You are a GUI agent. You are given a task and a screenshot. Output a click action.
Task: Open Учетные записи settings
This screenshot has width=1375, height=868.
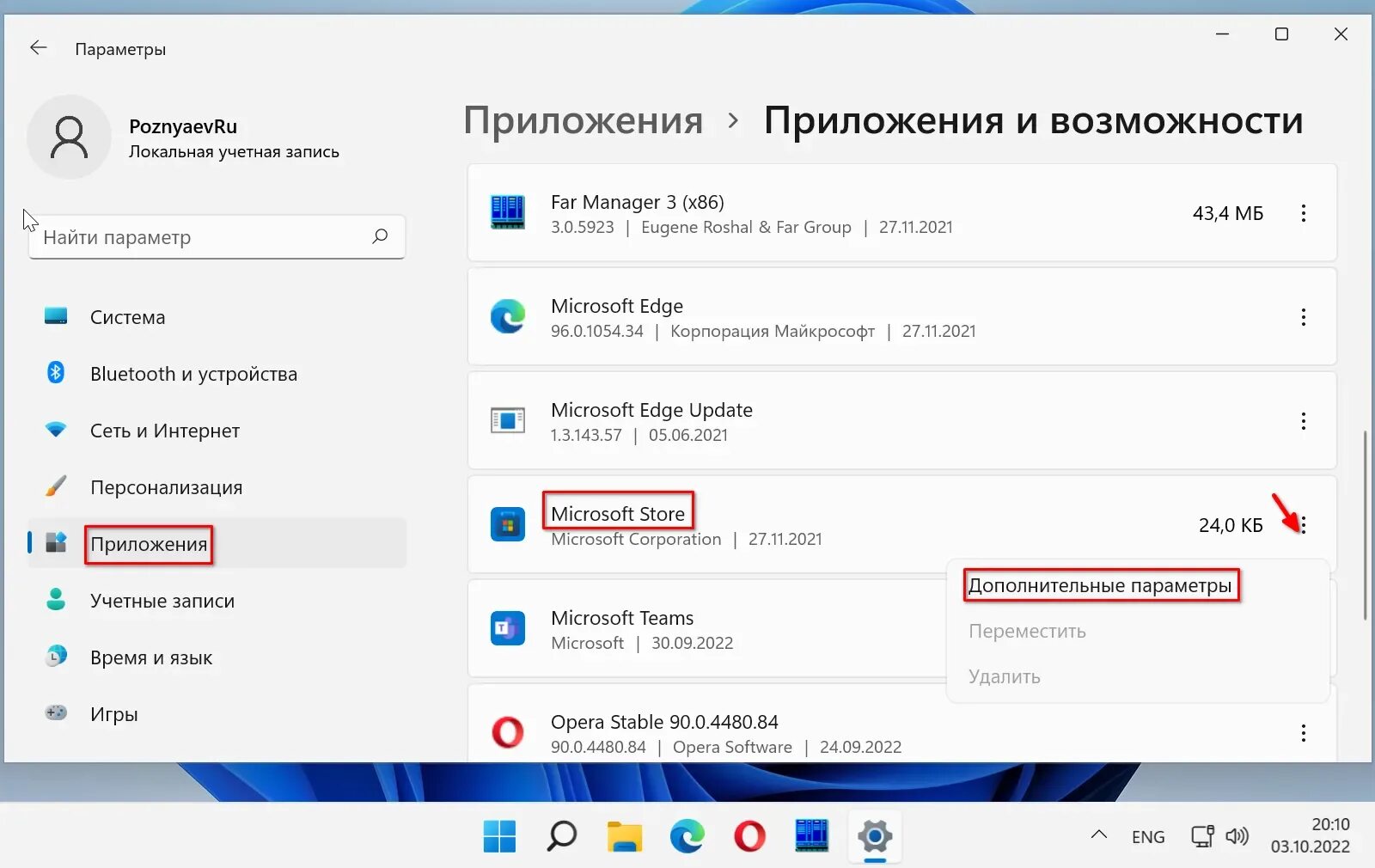coord(217,600)
